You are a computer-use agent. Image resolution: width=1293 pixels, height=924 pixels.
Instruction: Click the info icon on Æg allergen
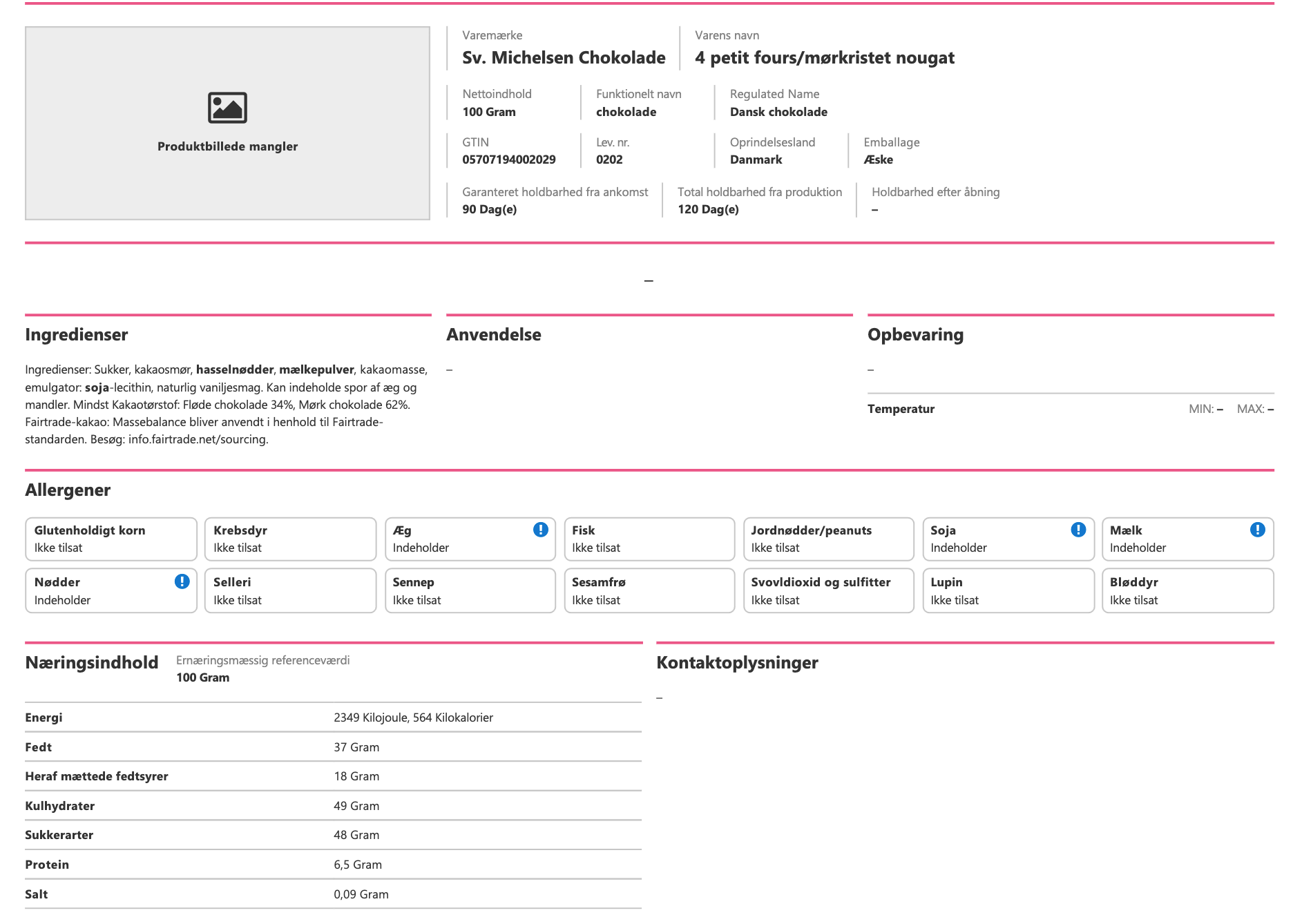pyautogui.click(x=541, y=530)
